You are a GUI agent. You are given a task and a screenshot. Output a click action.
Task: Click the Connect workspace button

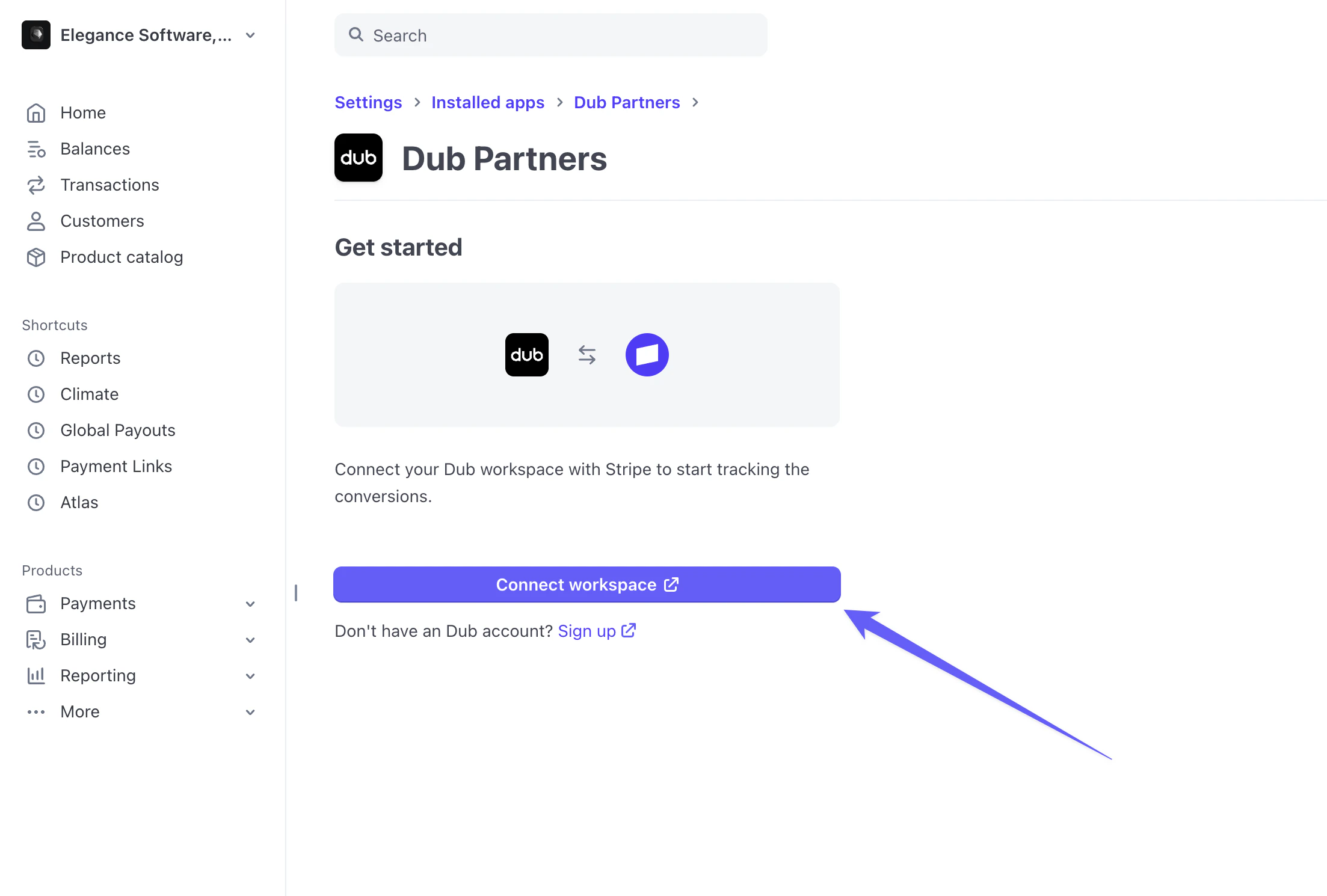pyautogui.click(x=587, y=584)
